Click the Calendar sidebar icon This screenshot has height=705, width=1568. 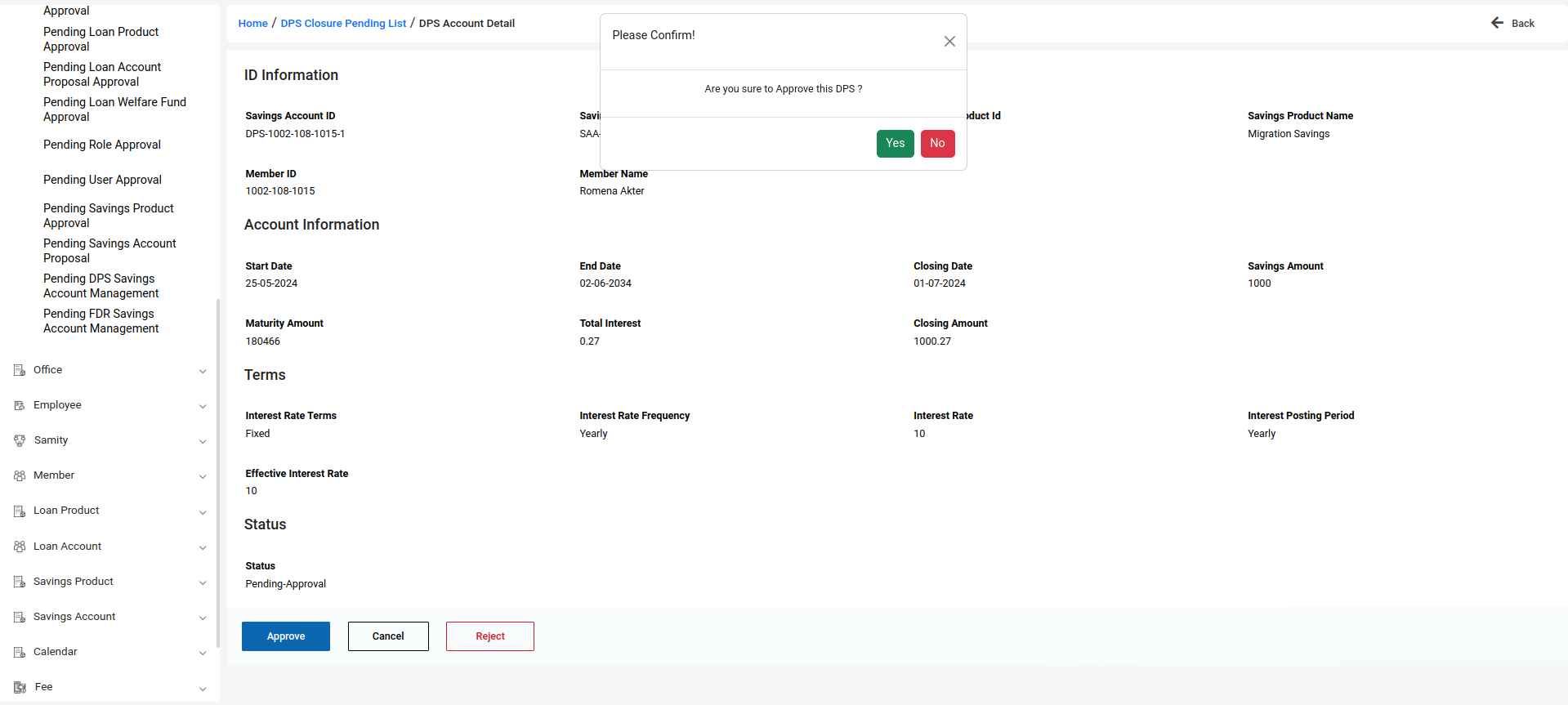pyautogui.click(x=20, y=652)
